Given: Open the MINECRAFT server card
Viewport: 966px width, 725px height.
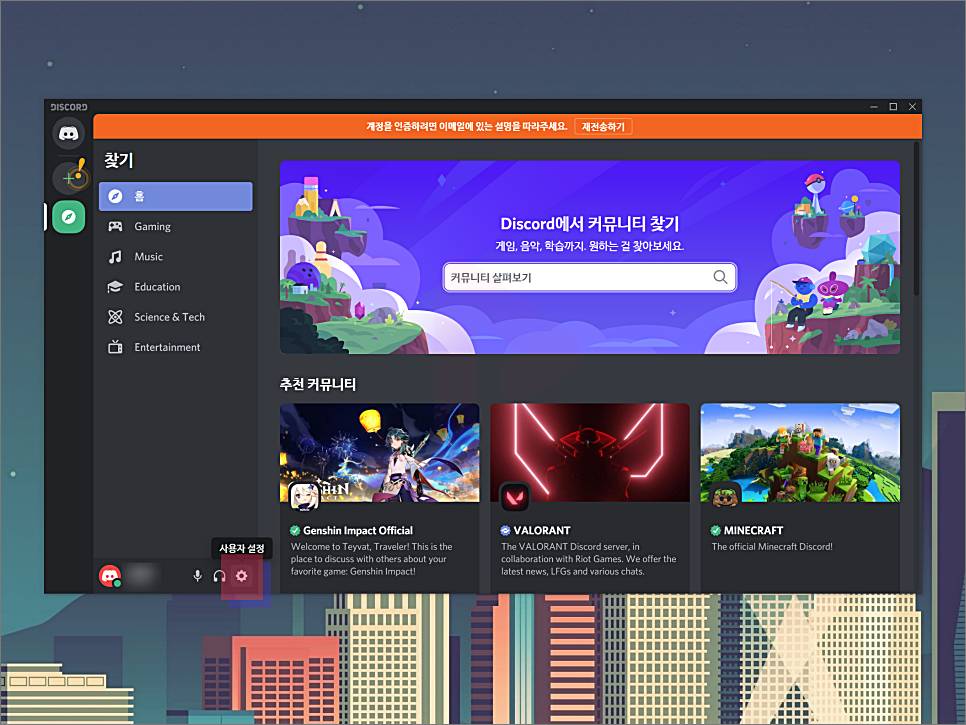Looking at the screenshot, I should tap(800, 498).
